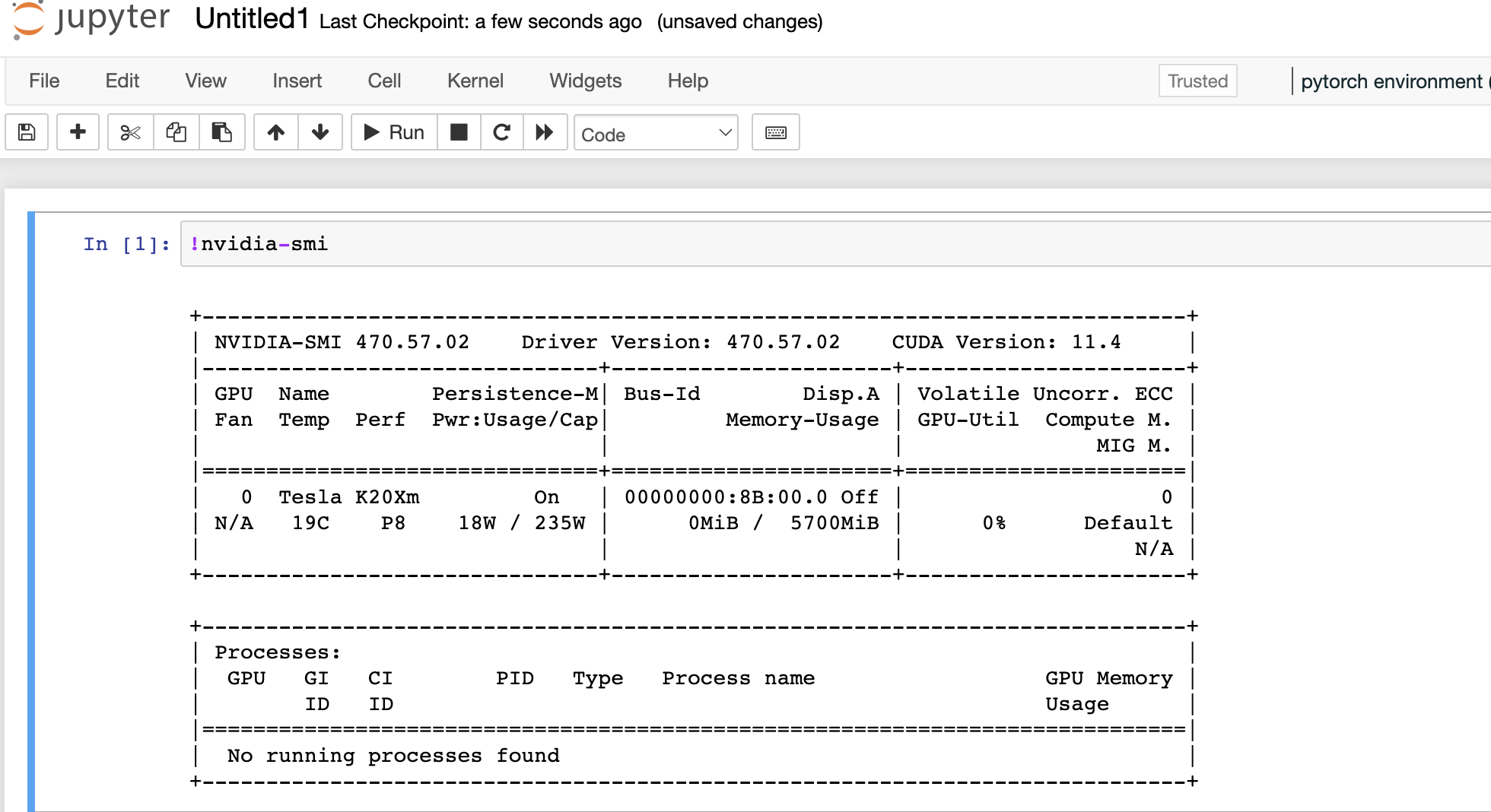1491x812 pixels.
Task: Run the current cell
Action: tap(394, 132)
